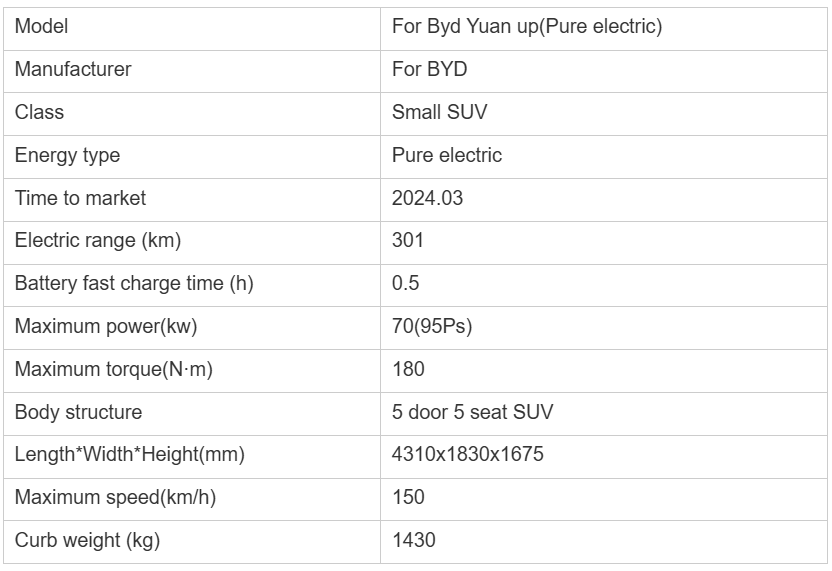Click the '301' electric range value

click(408, 241)
